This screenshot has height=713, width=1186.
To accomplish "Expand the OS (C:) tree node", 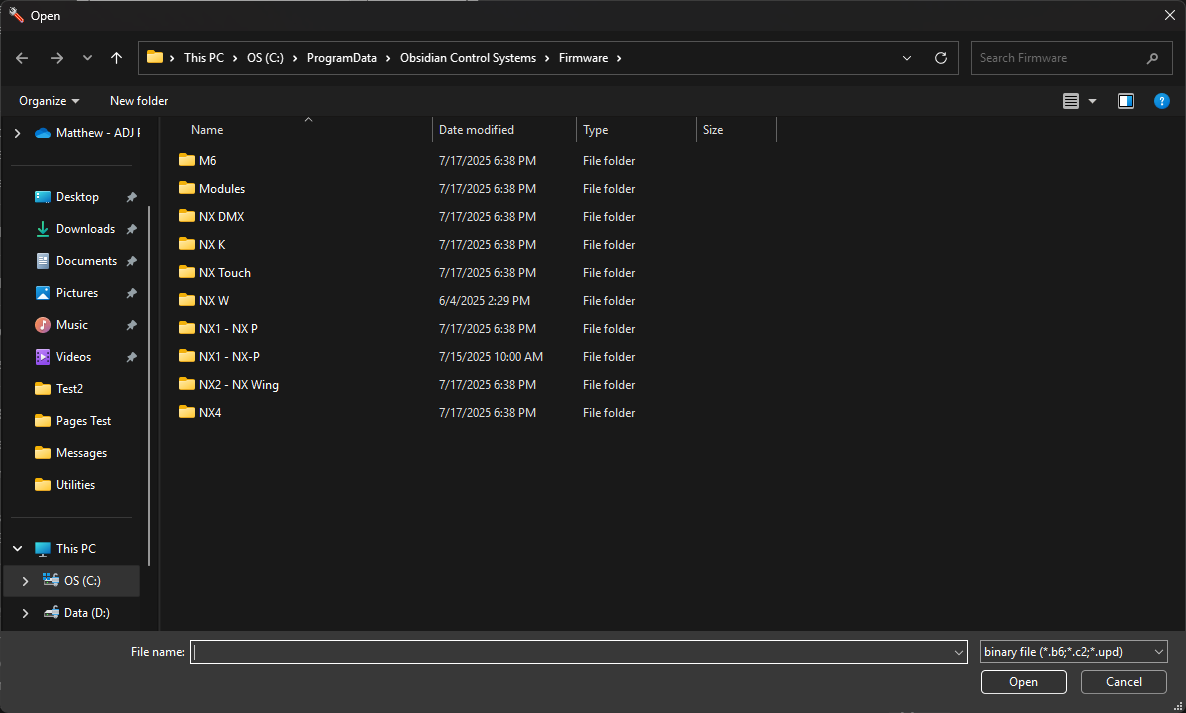I will point(25,581).
